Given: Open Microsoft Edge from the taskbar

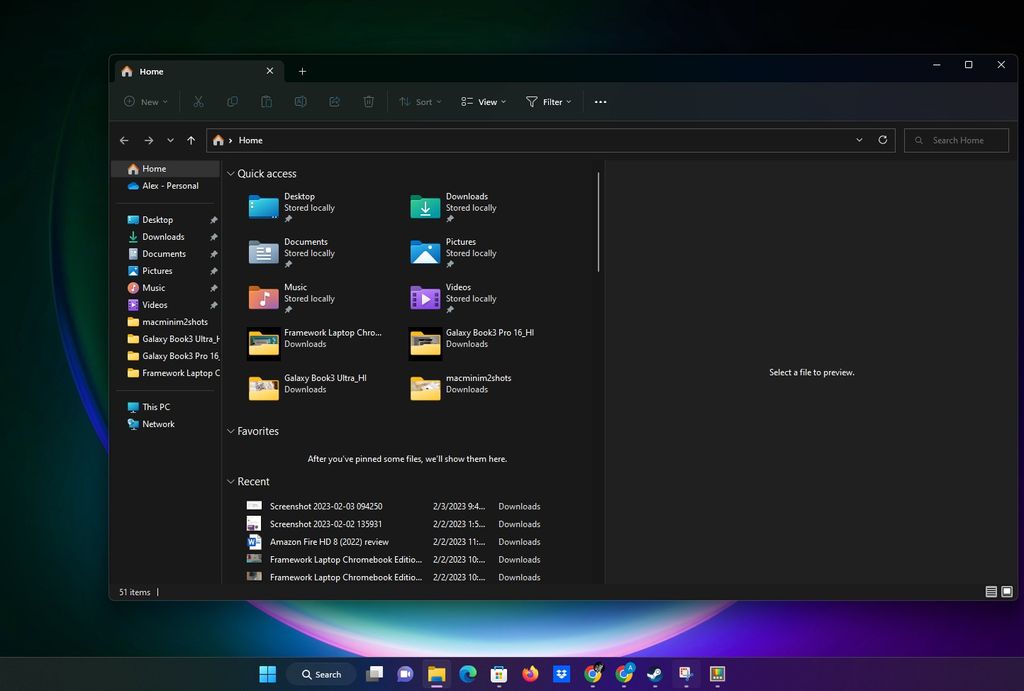Looking at the screenshot, I should point(467,674).
